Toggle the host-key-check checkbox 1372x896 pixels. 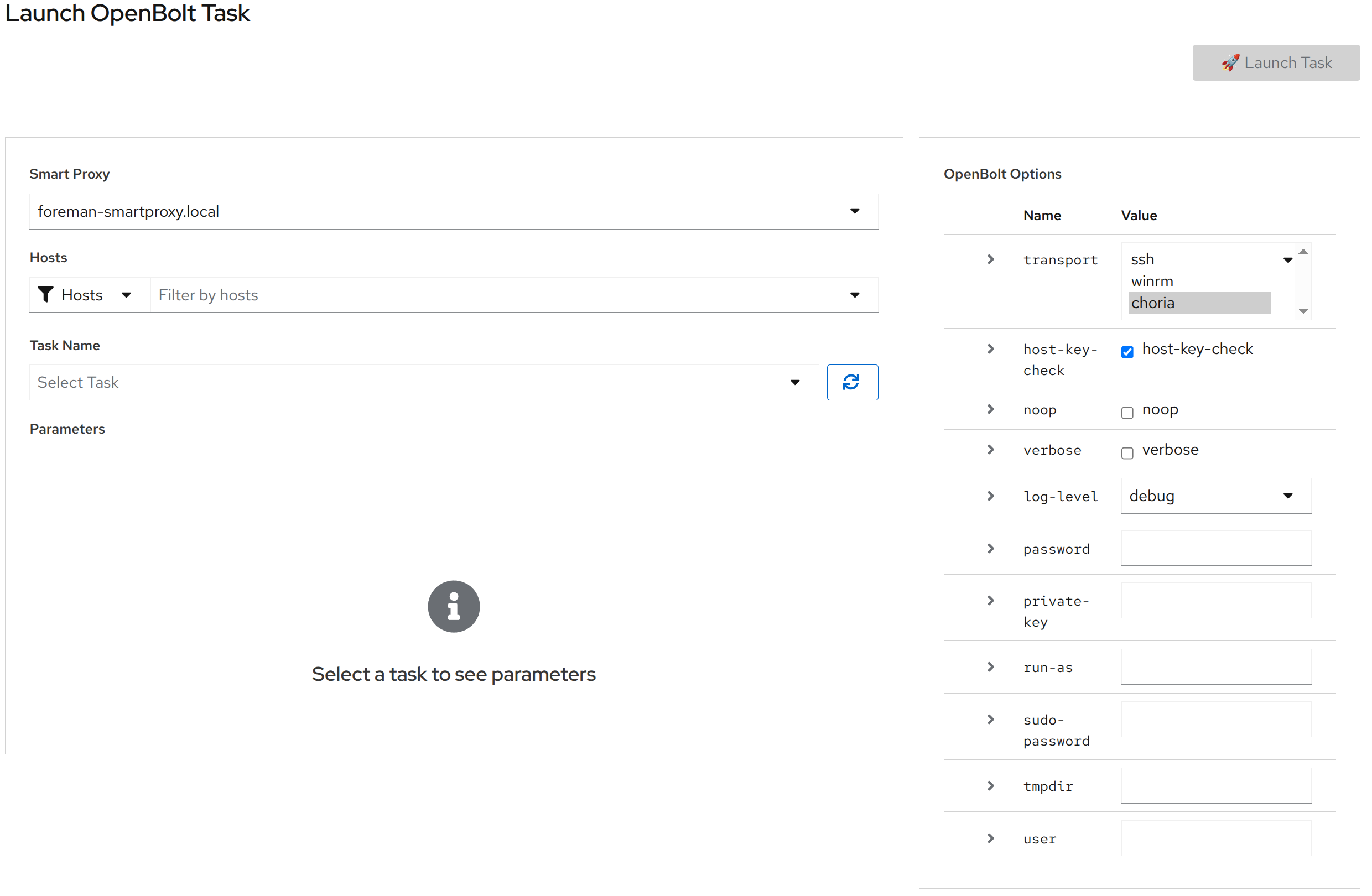[x=1127, y=351]
